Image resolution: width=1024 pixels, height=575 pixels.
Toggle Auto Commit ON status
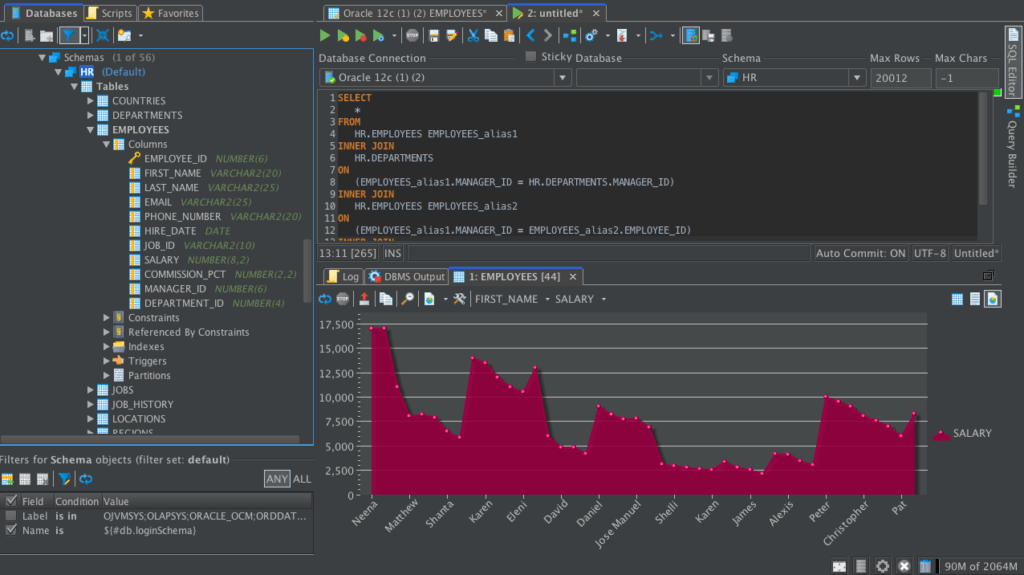[860, 254]
